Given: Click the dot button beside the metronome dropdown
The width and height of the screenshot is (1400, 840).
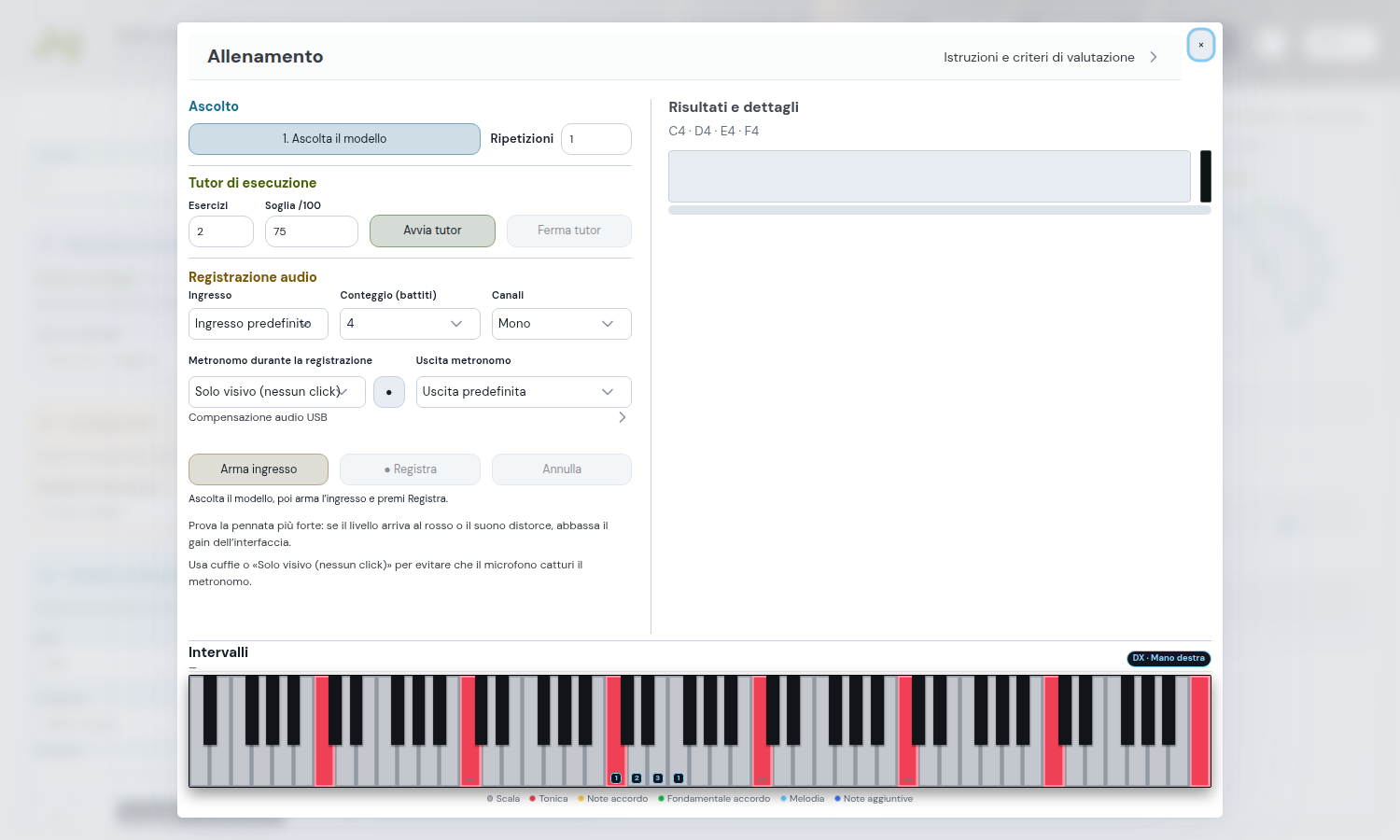Looking at the screenshot, I should point(389,392).
